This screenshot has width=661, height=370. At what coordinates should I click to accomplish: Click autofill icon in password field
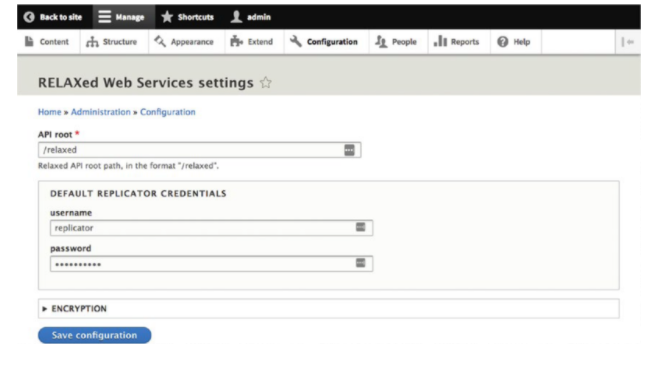point(360,263)
